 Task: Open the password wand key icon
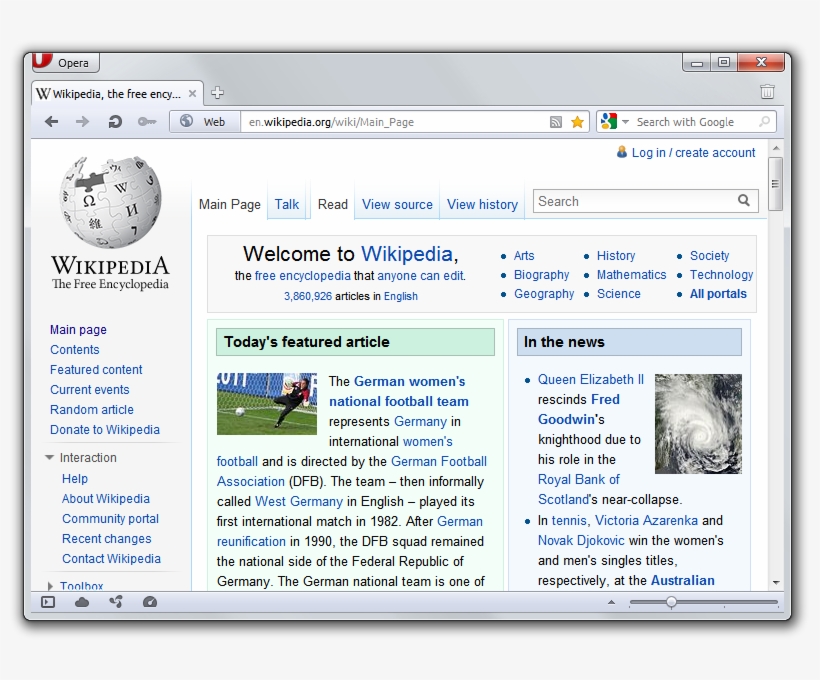(x=147, y=122)
